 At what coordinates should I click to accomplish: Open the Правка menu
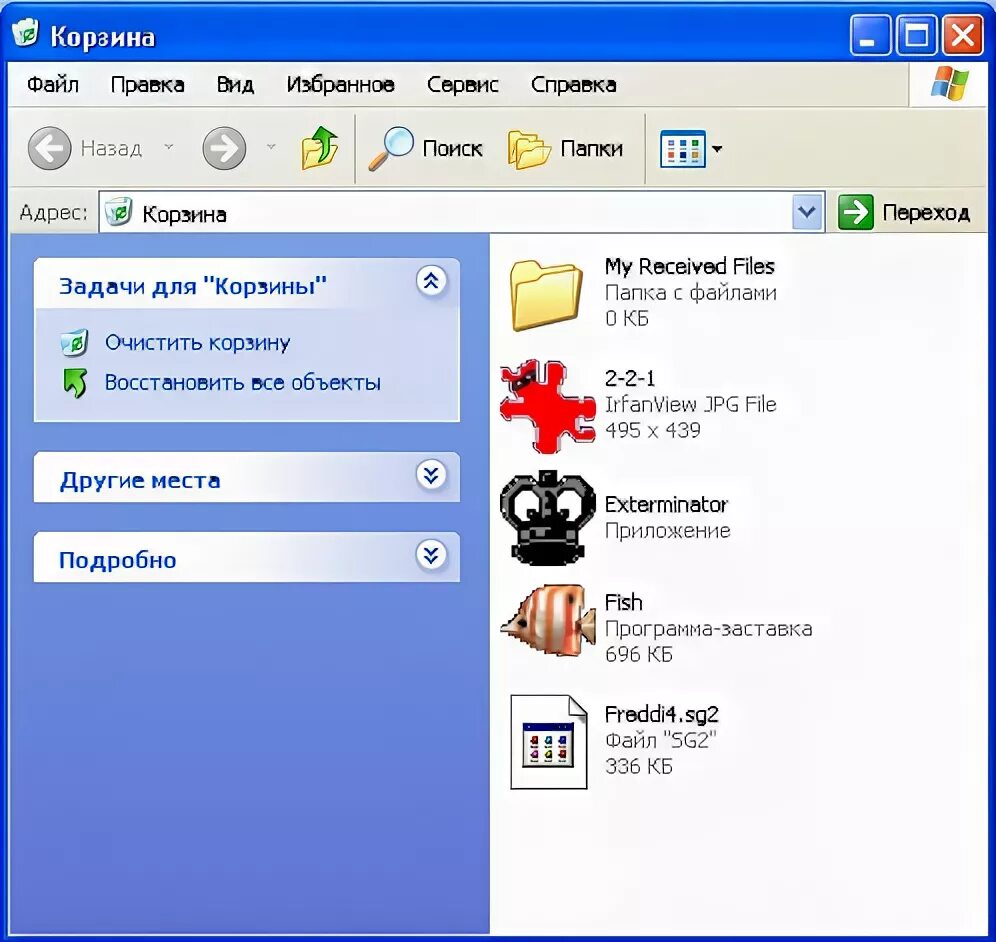coord(147,84)
